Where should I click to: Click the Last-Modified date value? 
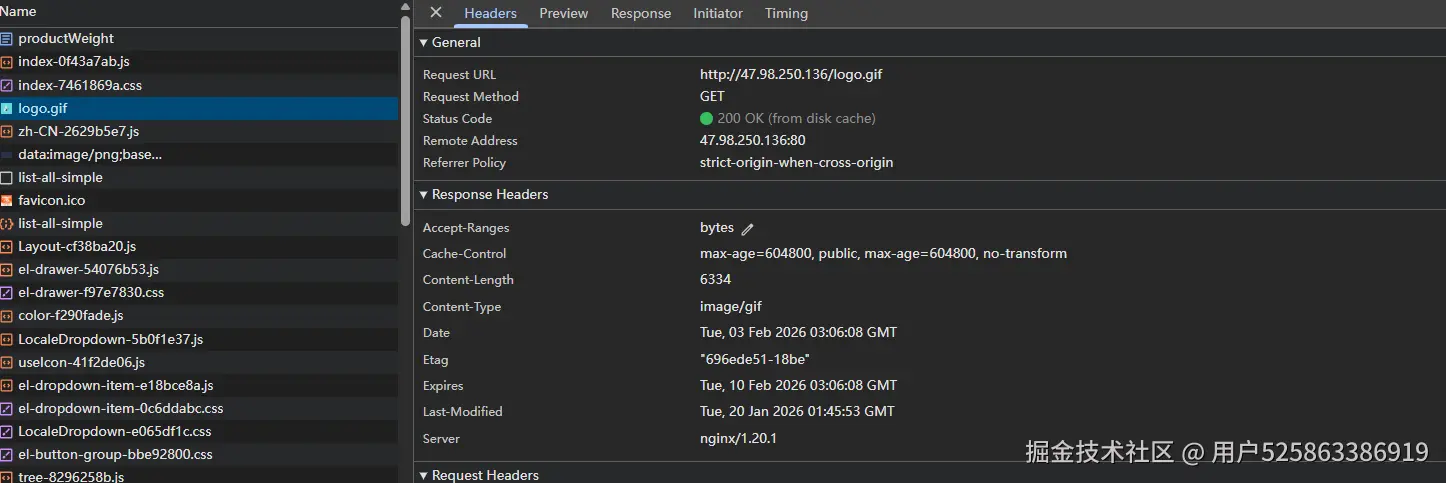[797, 411]
